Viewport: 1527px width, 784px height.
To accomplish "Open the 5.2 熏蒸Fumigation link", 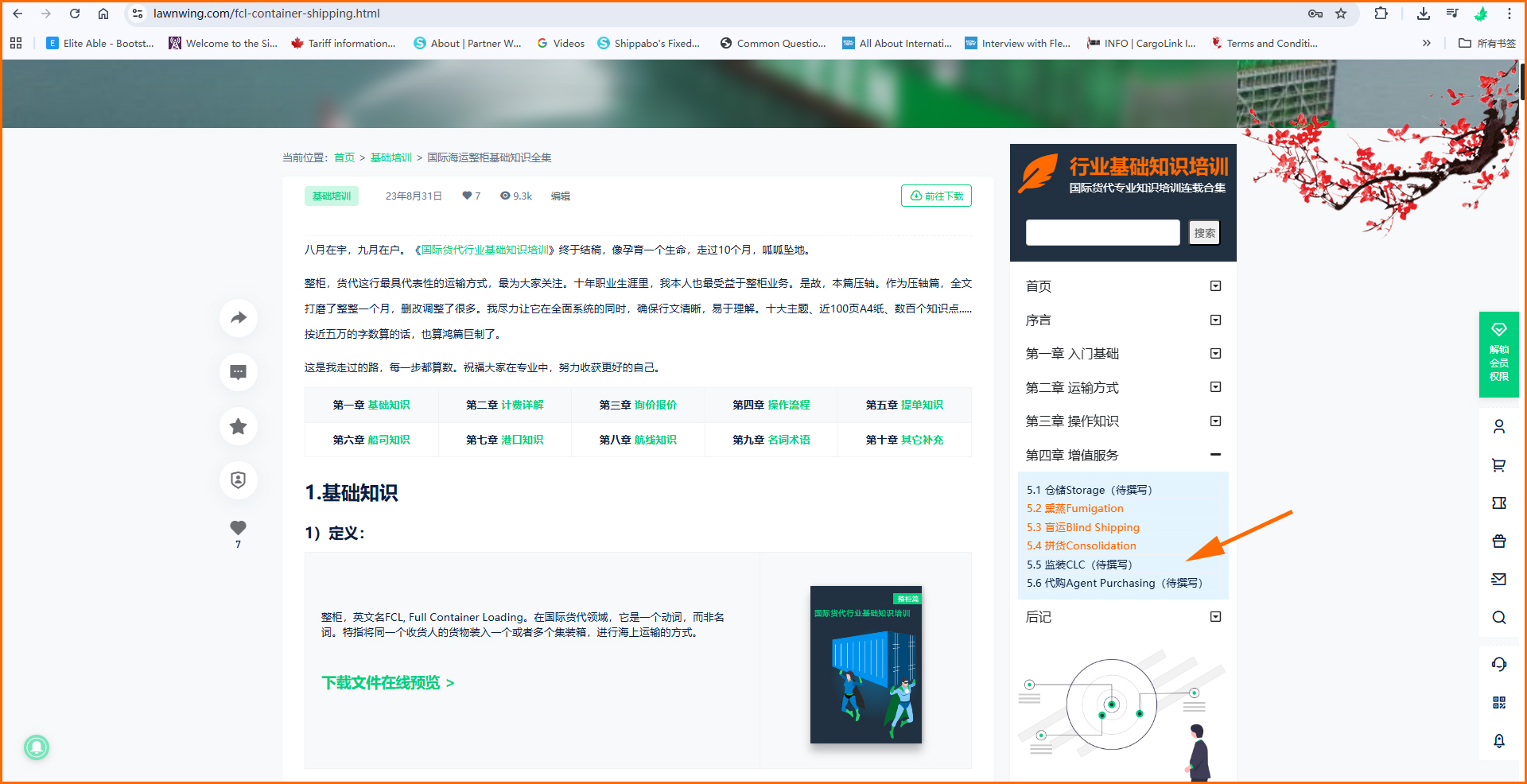I will pyautogui.click(x=1074, y=508).
